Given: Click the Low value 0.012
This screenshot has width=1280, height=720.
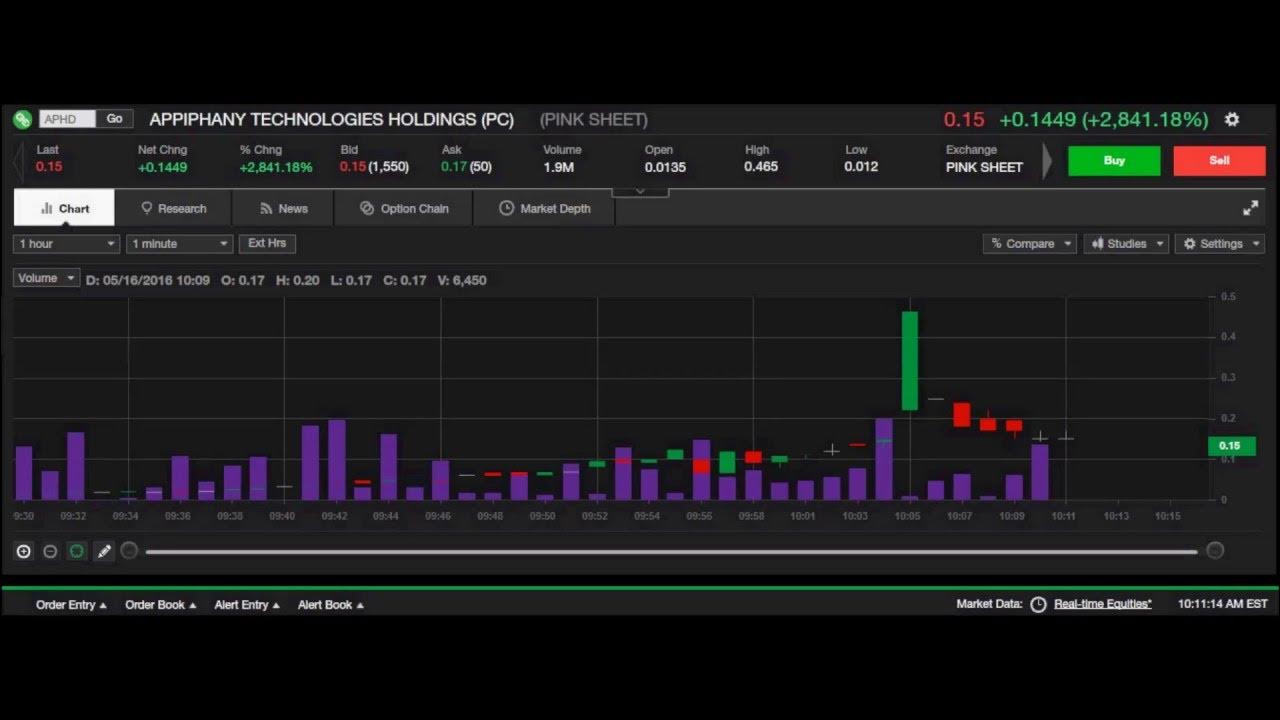Looking at the screenshot, I should coord(861,167).
